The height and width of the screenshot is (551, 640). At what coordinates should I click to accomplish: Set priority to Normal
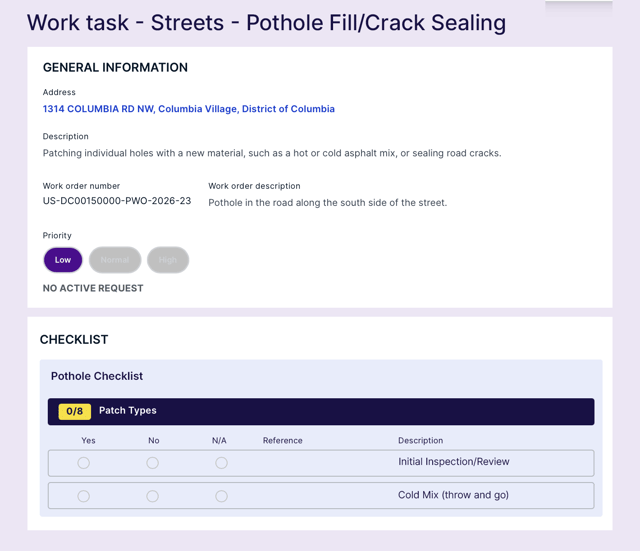115,260
